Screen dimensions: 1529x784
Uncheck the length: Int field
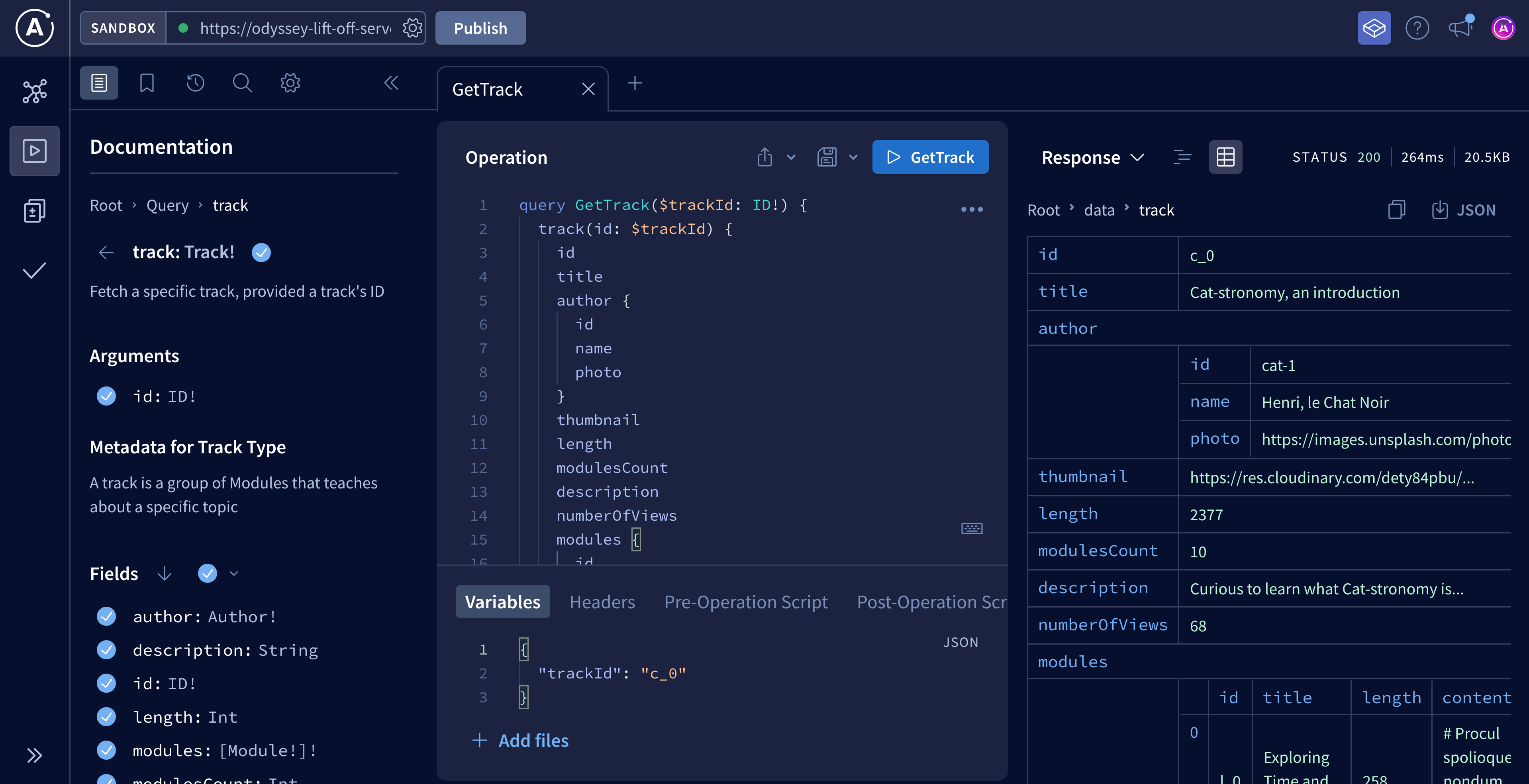106,717
